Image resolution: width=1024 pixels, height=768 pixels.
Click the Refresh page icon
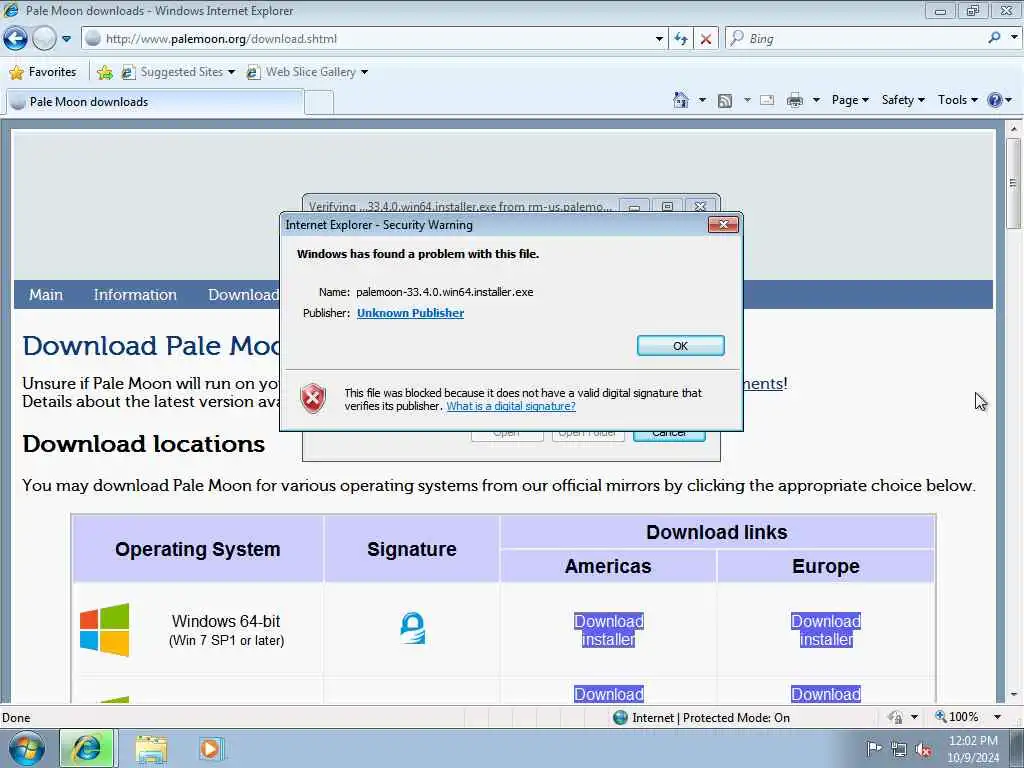(x=680, y=39)
